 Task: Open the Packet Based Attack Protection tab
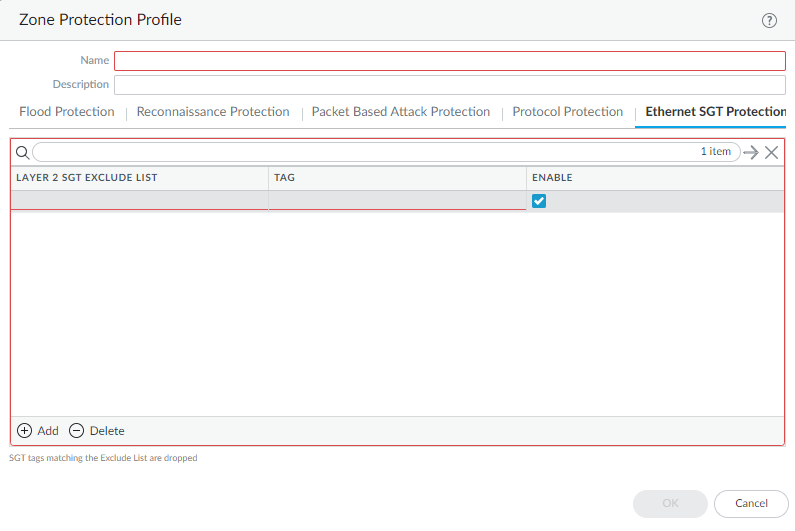401,112
